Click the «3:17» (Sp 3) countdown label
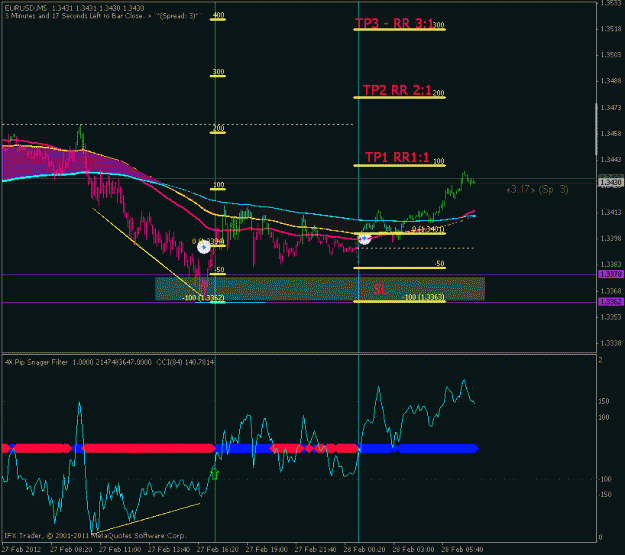 pos(537,189)
